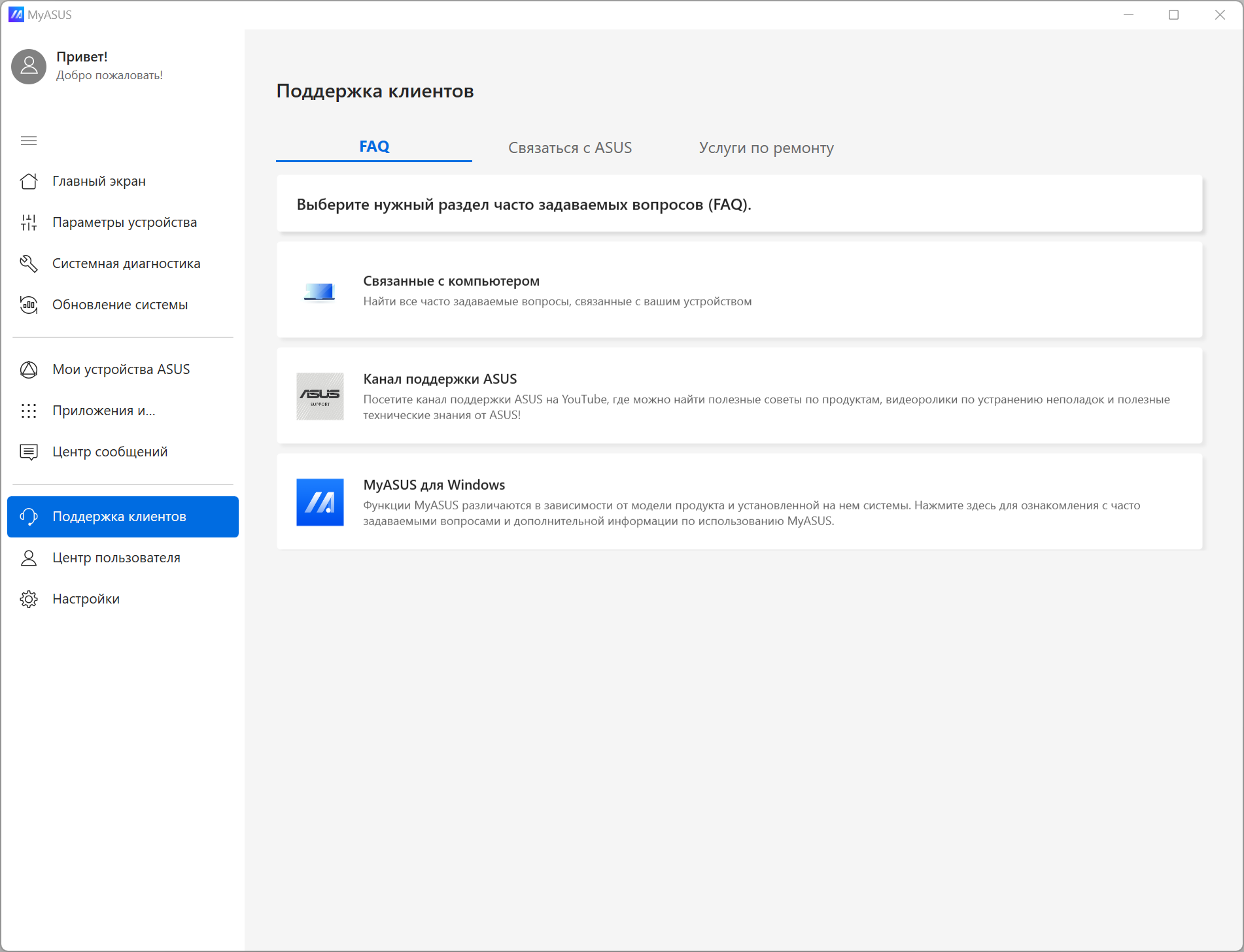This screenshot has height=952, width=1244.
Task: Open the MyASUS для Windows FAQ card
Action: point(740,501)
